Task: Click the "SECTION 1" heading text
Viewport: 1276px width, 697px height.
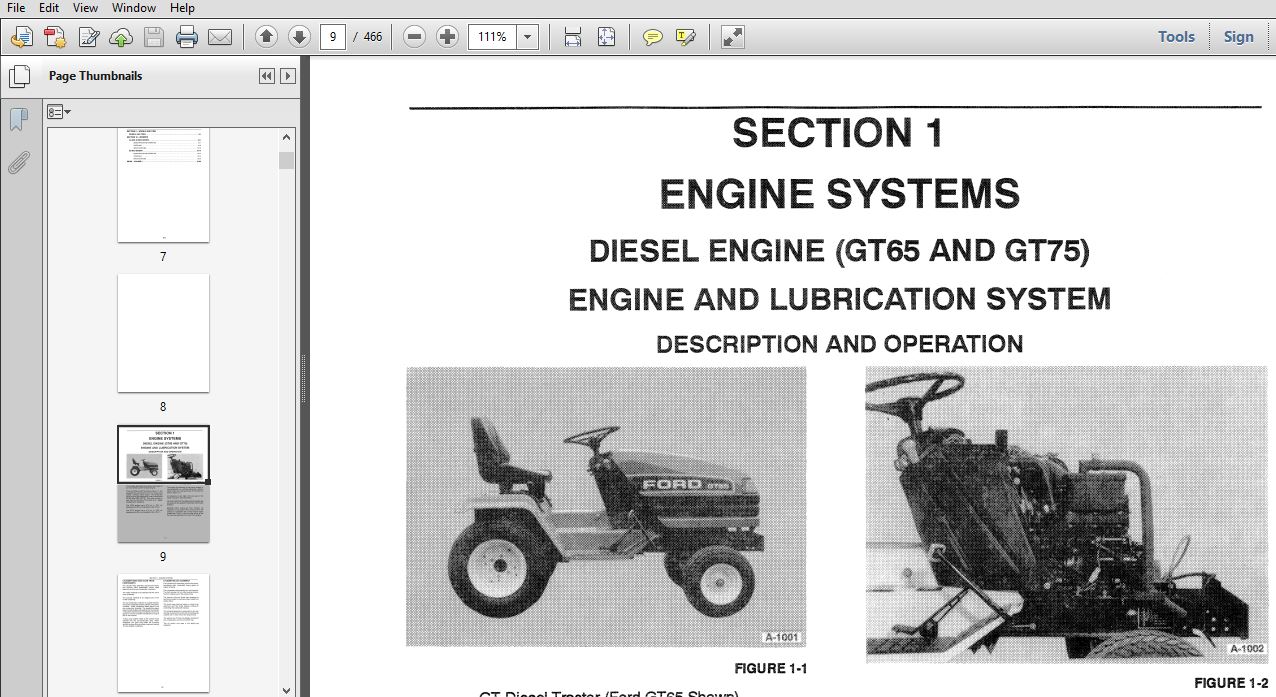Action: tap(838, 134)
